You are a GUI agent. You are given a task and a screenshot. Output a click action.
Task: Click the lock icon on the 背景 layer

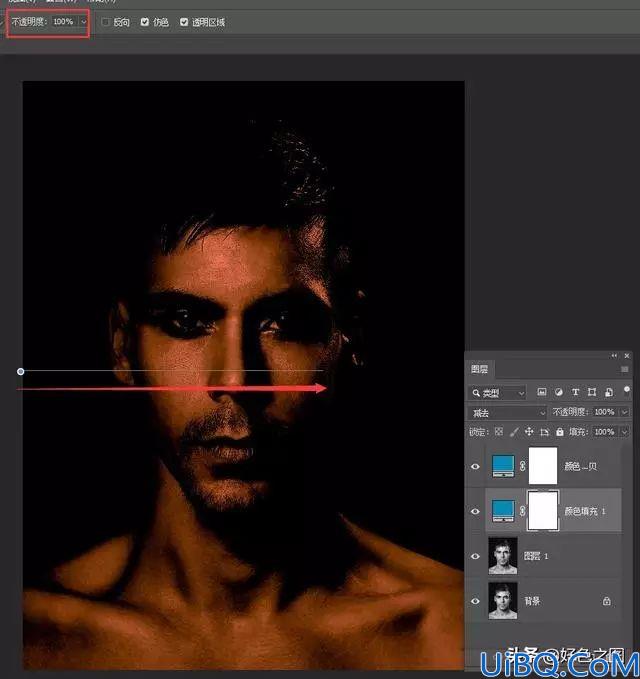coord(607,601)
